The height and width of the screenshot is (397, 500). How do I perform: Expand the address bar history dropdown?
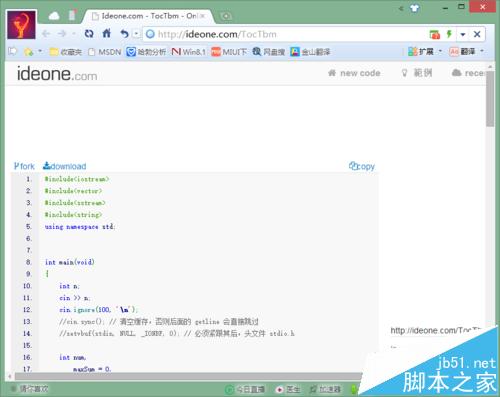click(x=463, y=34)
